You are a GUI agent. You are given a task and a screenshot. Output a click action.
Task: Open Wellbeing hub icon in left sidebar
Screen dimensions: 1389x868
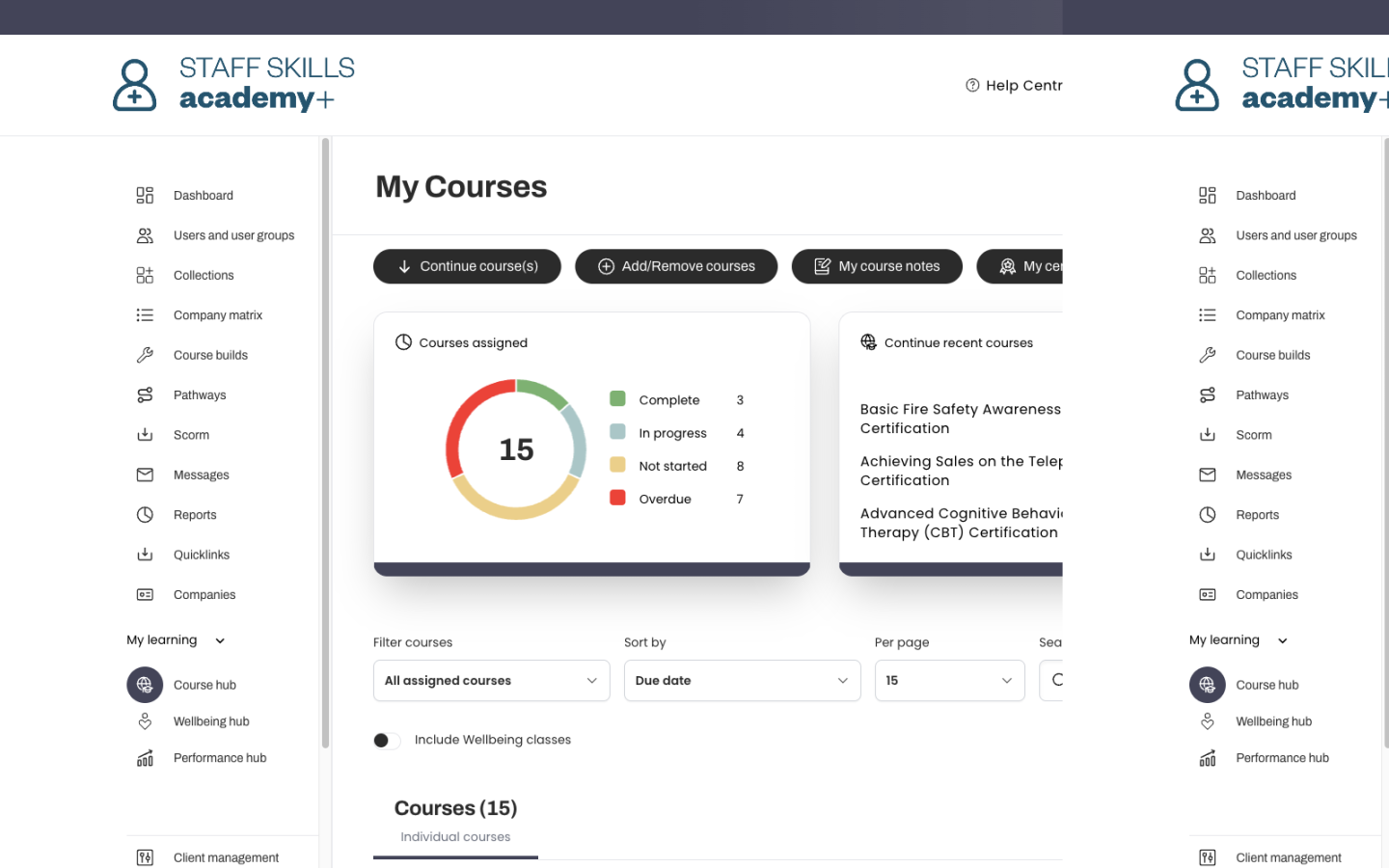(x=145, y=721)
